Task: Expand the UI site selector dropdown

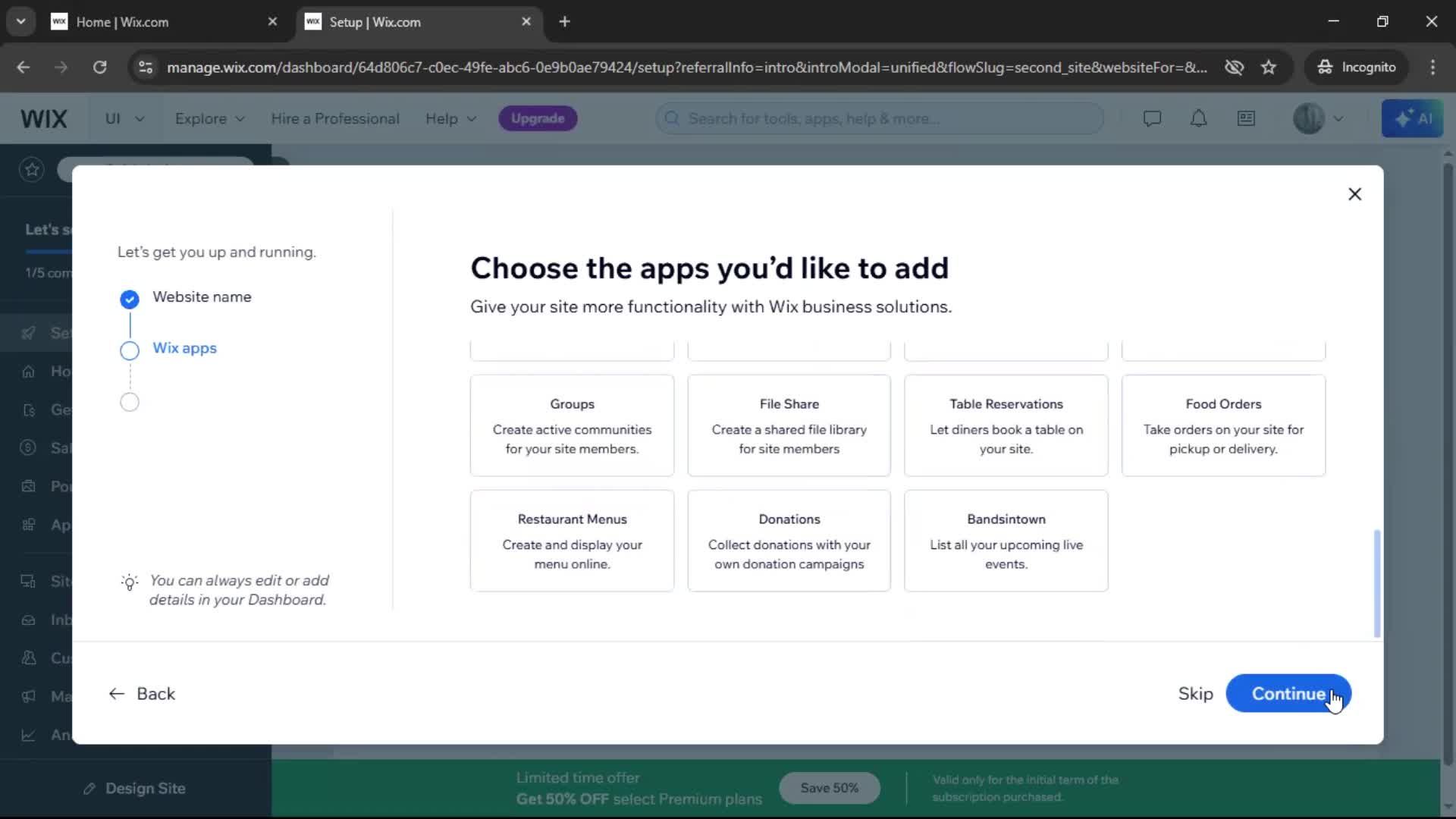Action: 124,118
